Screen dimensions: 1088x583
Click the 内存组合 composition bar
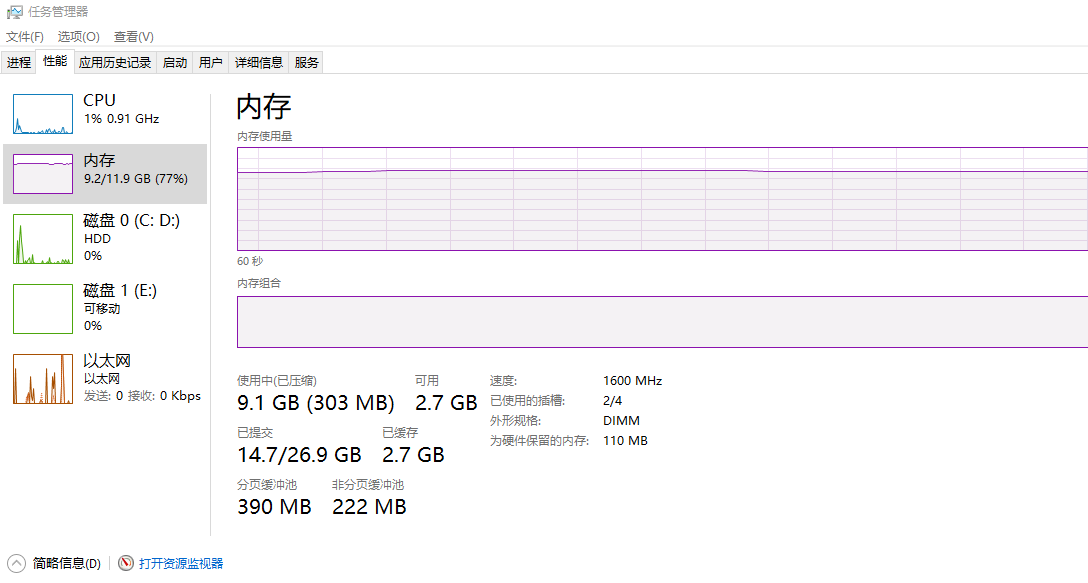[x=663, y=322]
